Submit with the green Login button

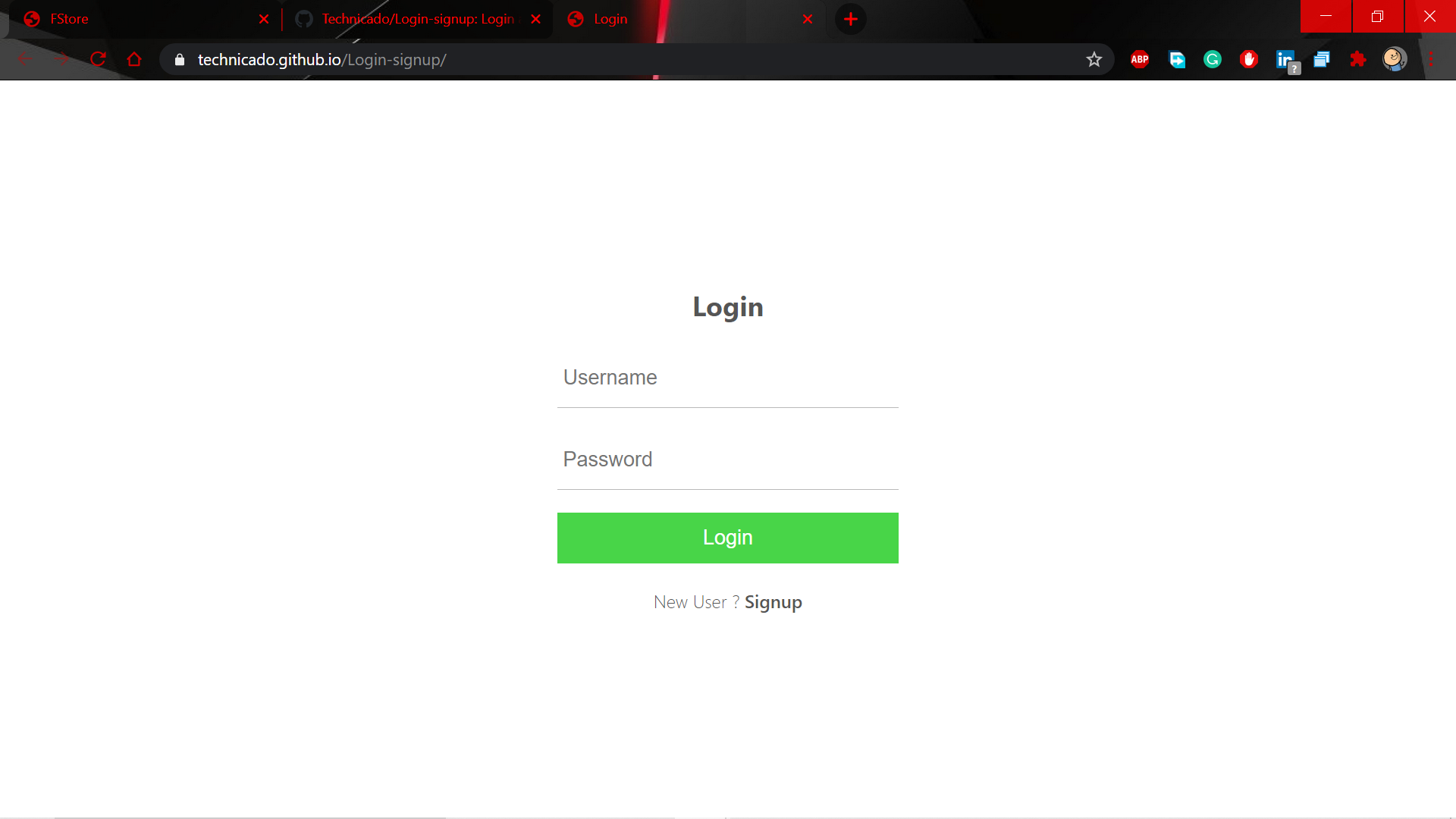[x=728, y=538]
